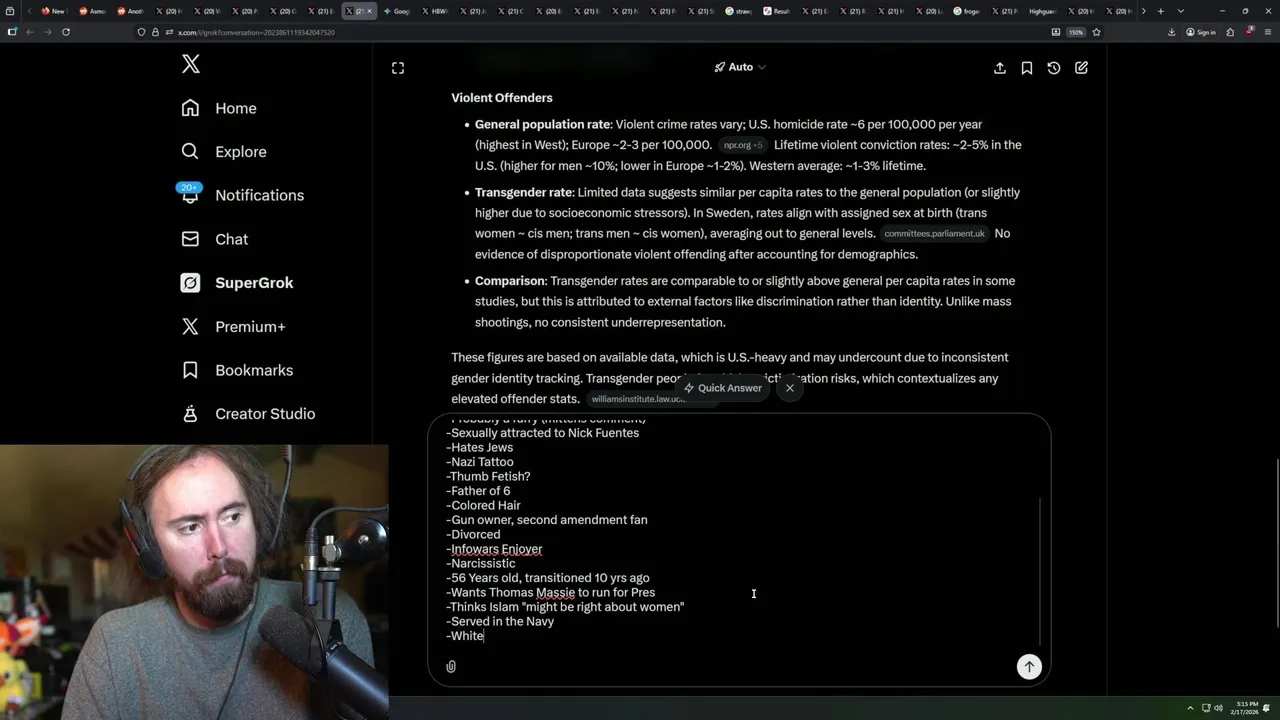The width and height of the screenshot is (1280, 720).
Task: Open the npr.org source citation
Action: (x=742, y=145)
